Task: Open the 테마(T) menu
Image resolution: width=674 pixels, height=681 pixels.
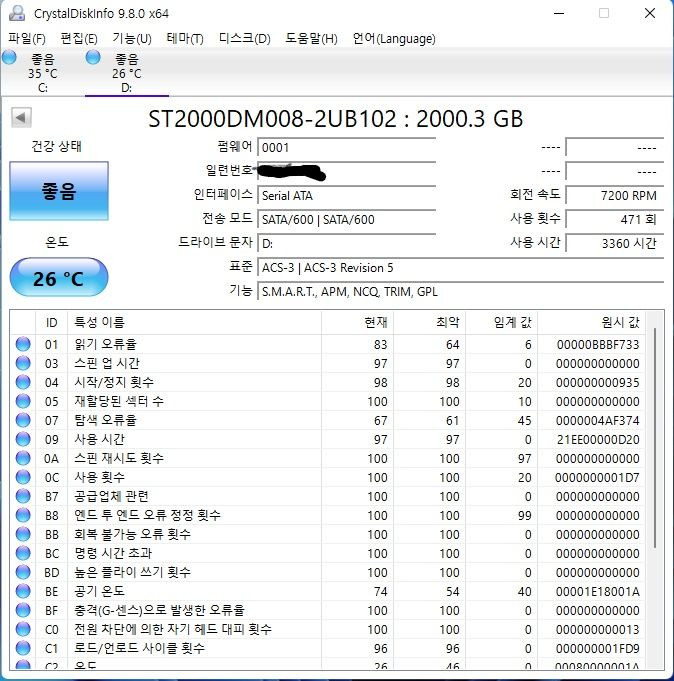Action: (x=185, y=39)
